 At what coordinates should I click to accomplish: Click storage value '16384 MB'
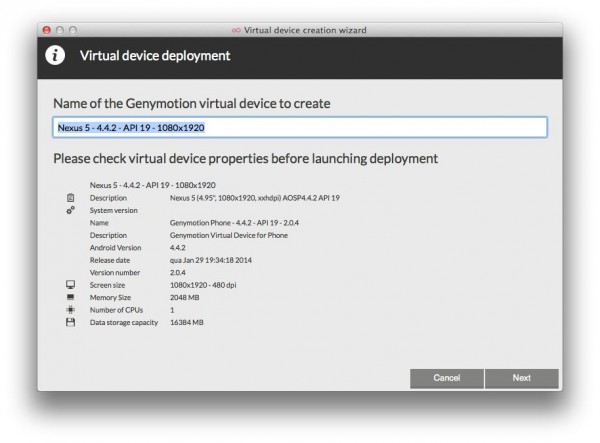click(x=187, y=322)
